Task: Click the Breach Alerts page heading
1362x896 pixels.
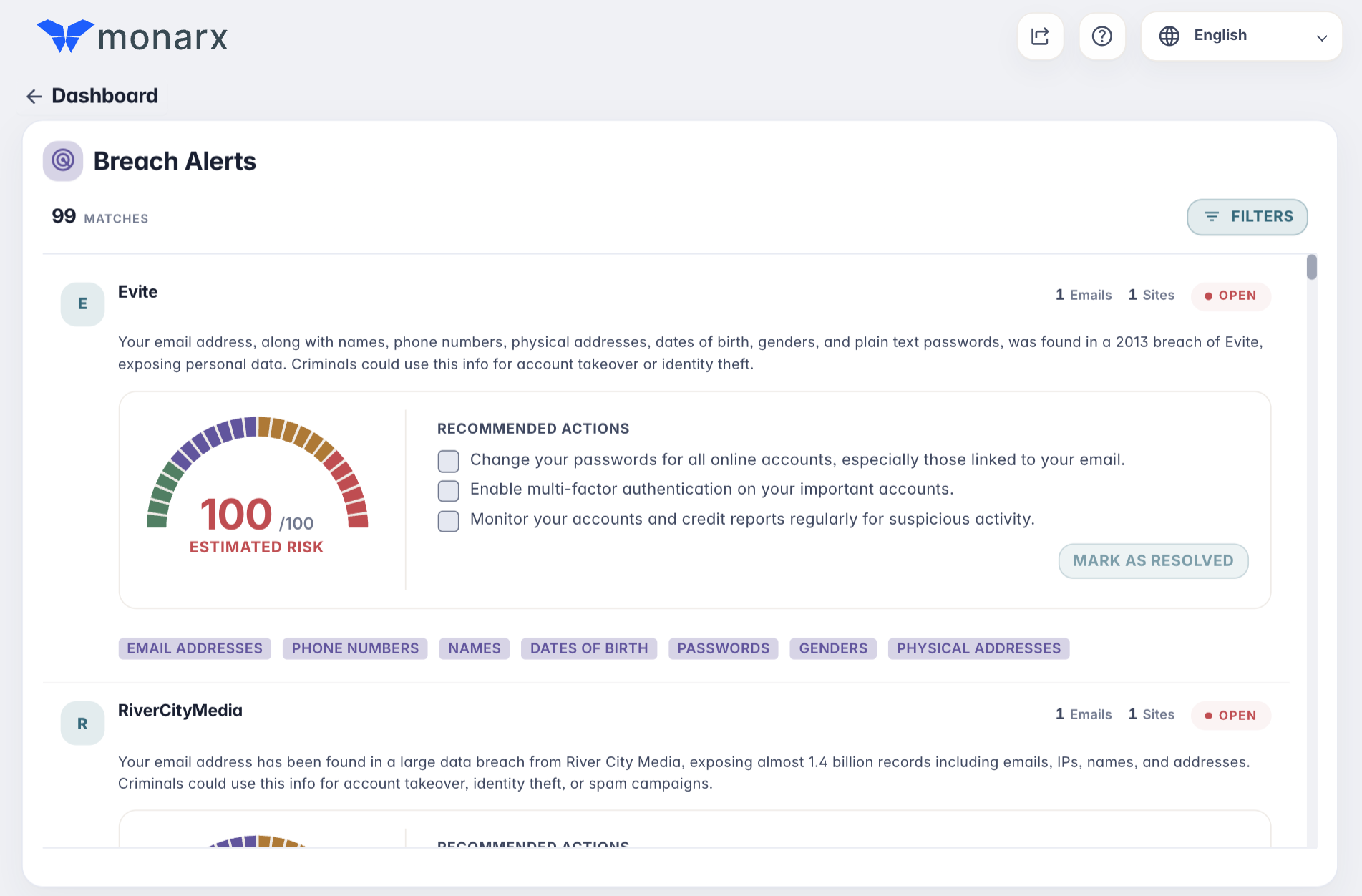Action: (x=175, y=162)
